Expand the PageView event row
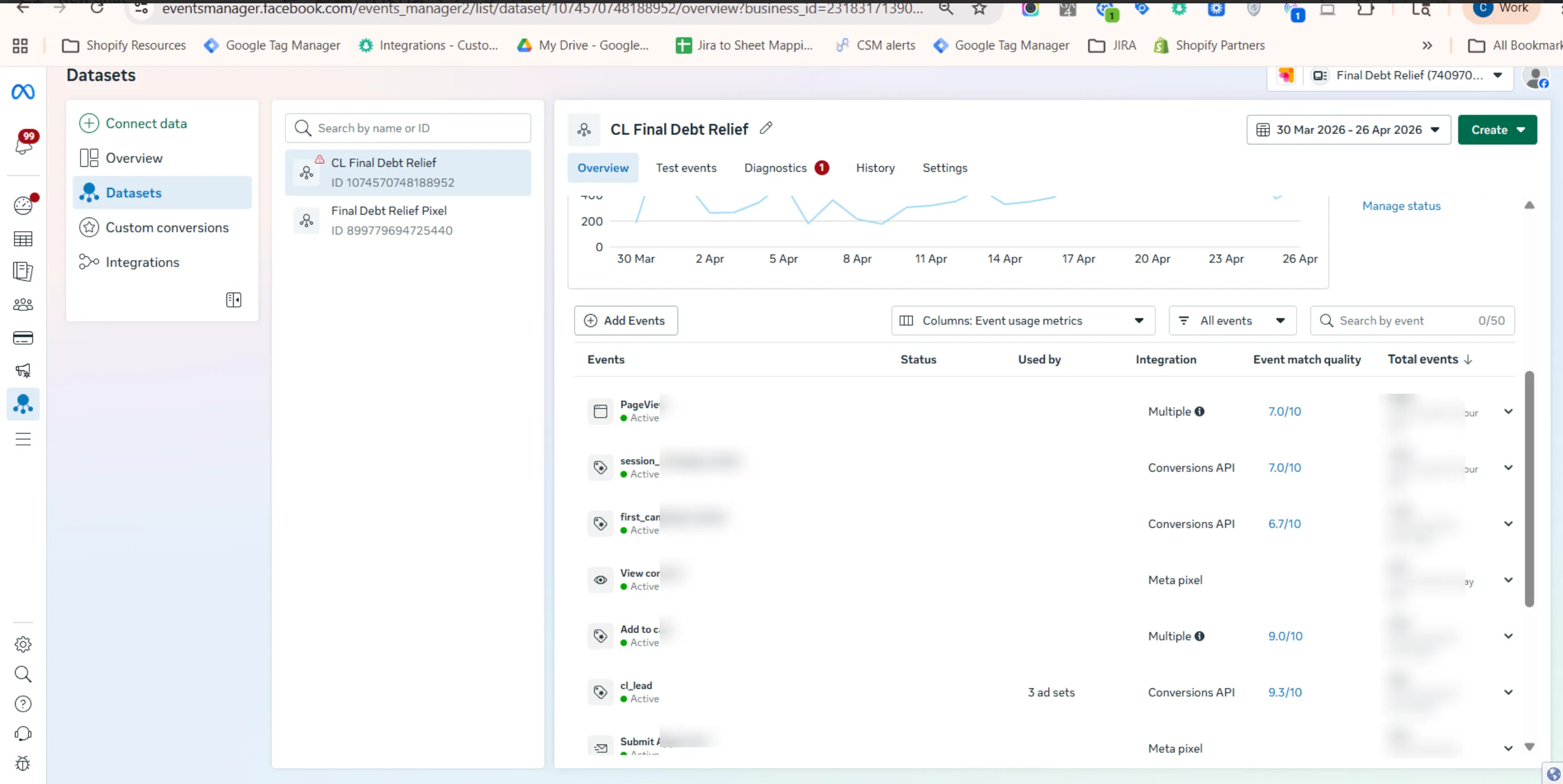 click(x=1508, y=411)
